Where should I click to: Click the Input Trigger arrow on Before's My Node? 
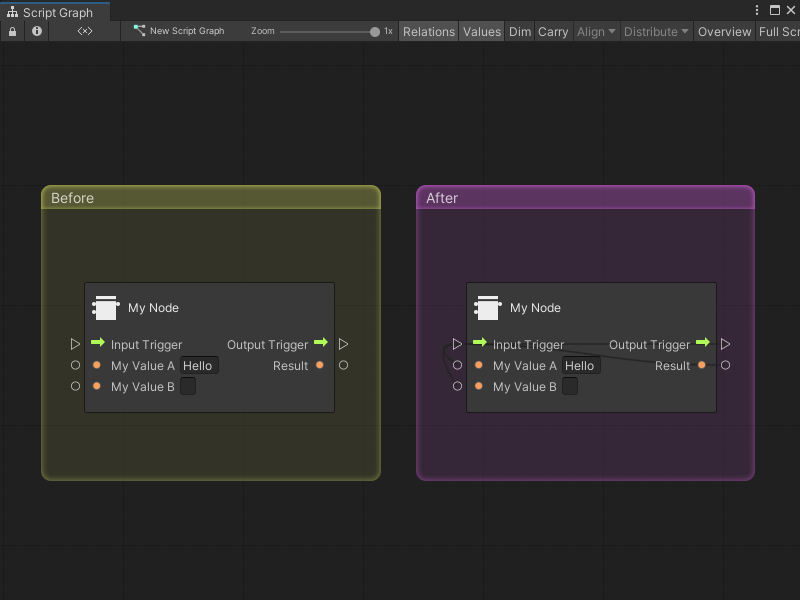pyautogui.click(x=97, y=343)
